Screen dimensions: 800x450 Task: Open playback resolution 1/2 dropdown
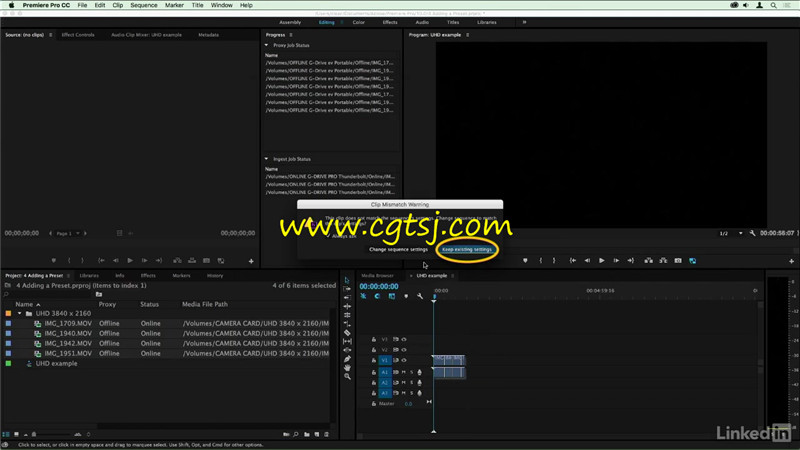tap(731, 233)
